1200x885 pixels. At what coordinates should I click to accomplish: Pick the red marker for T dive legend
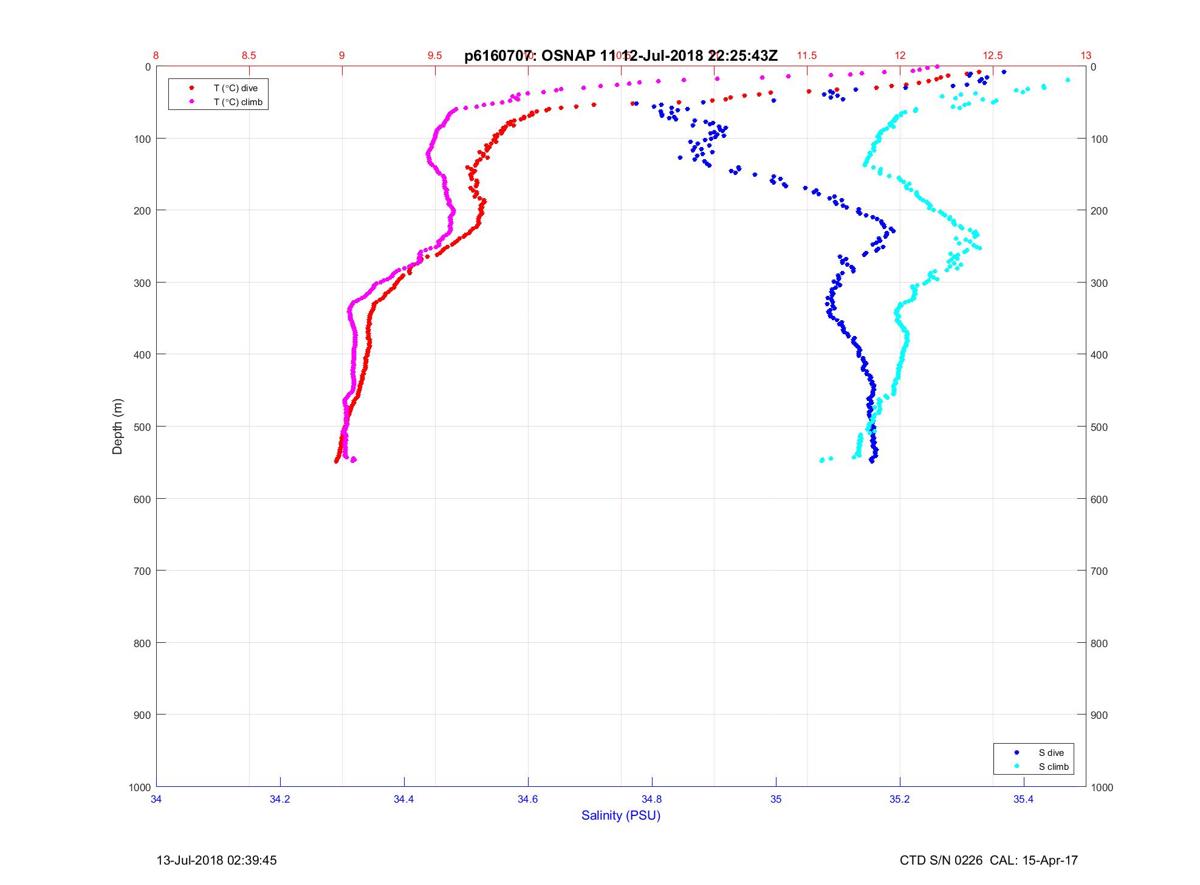[x=191, y=88]
